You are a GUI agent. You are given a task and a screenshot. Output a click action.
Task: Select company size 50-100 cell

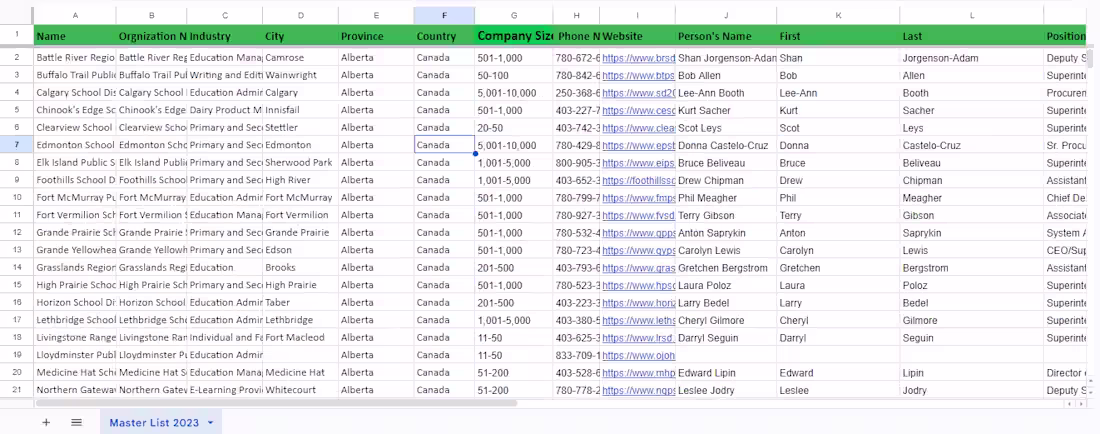514,75
